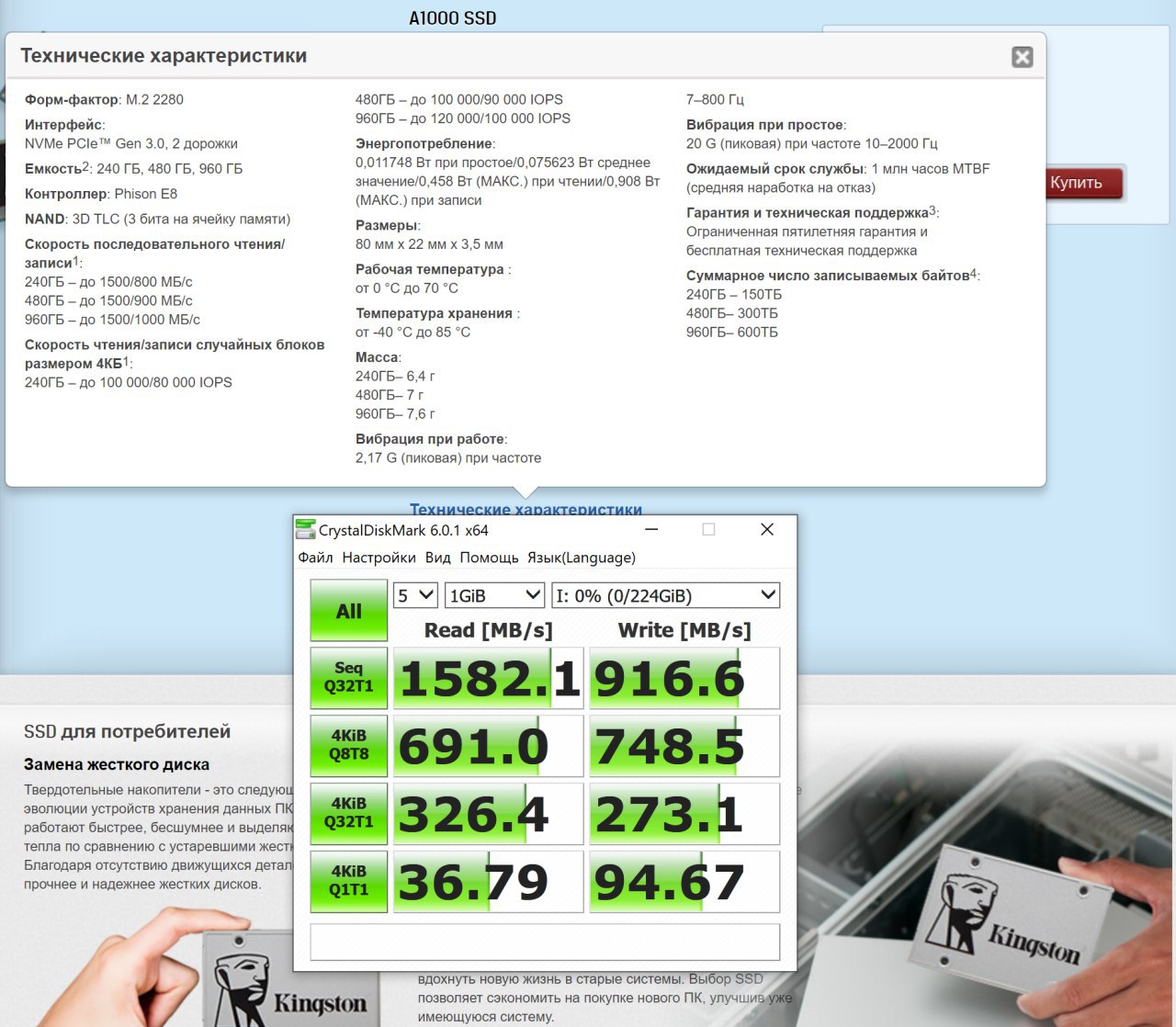Image resolution: width=1176 pixels, height=1027 pixels.
Task: Close the Технические характеристики popup
Action: pyautogui.click(x=1023, y=57)
